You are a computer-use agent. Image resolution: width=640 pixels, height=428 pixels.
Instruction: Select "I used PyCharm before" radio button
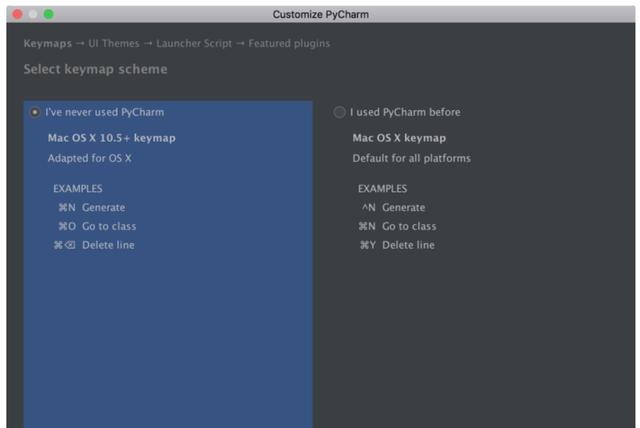coord(339,112)
